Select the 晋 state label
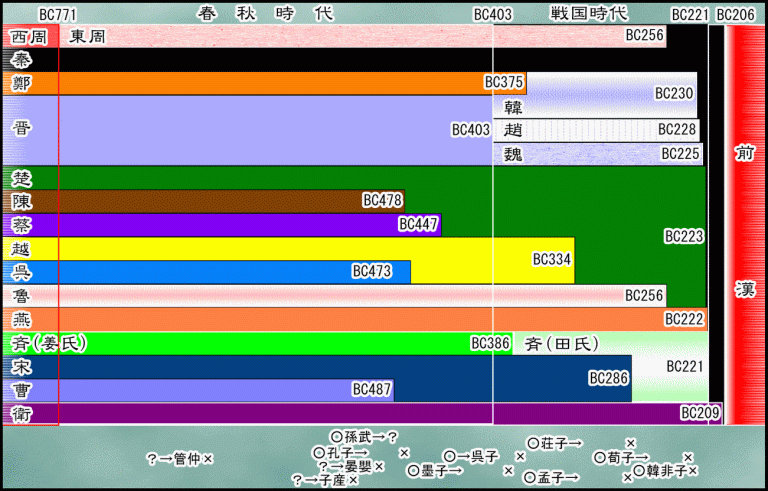Viewport: 768px width, 491px height. coord(22,129)
